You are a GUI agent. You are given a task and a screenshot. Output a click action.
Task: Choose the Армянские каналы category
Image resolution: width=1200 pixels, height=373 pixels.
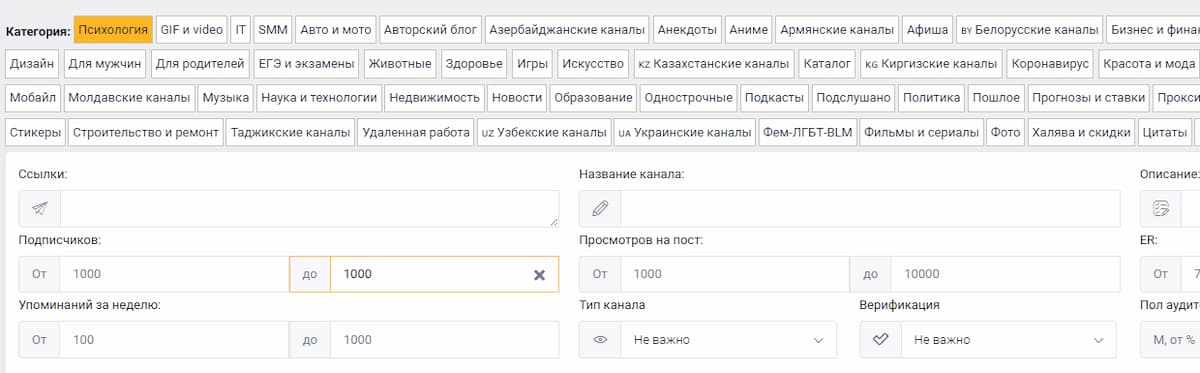click(x=837, y=30)
